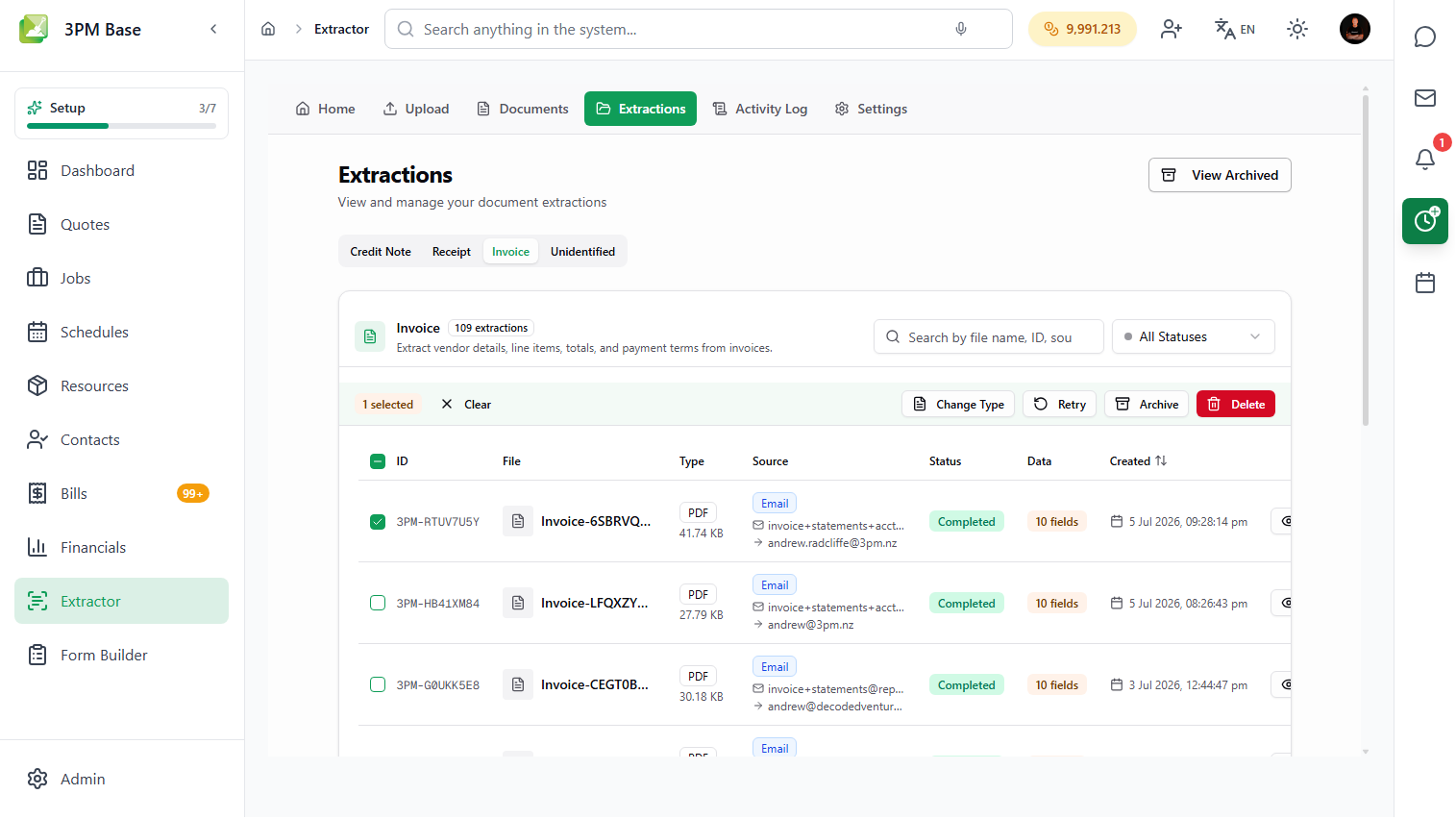Open chat panel speech bubble icon

(x=1425, y=37)
